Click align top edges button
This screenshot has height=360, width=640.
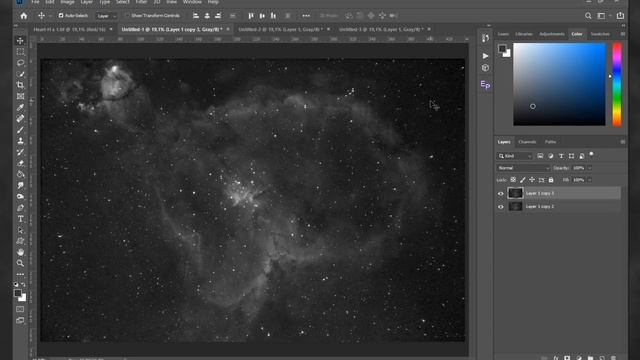click(251, 16)
